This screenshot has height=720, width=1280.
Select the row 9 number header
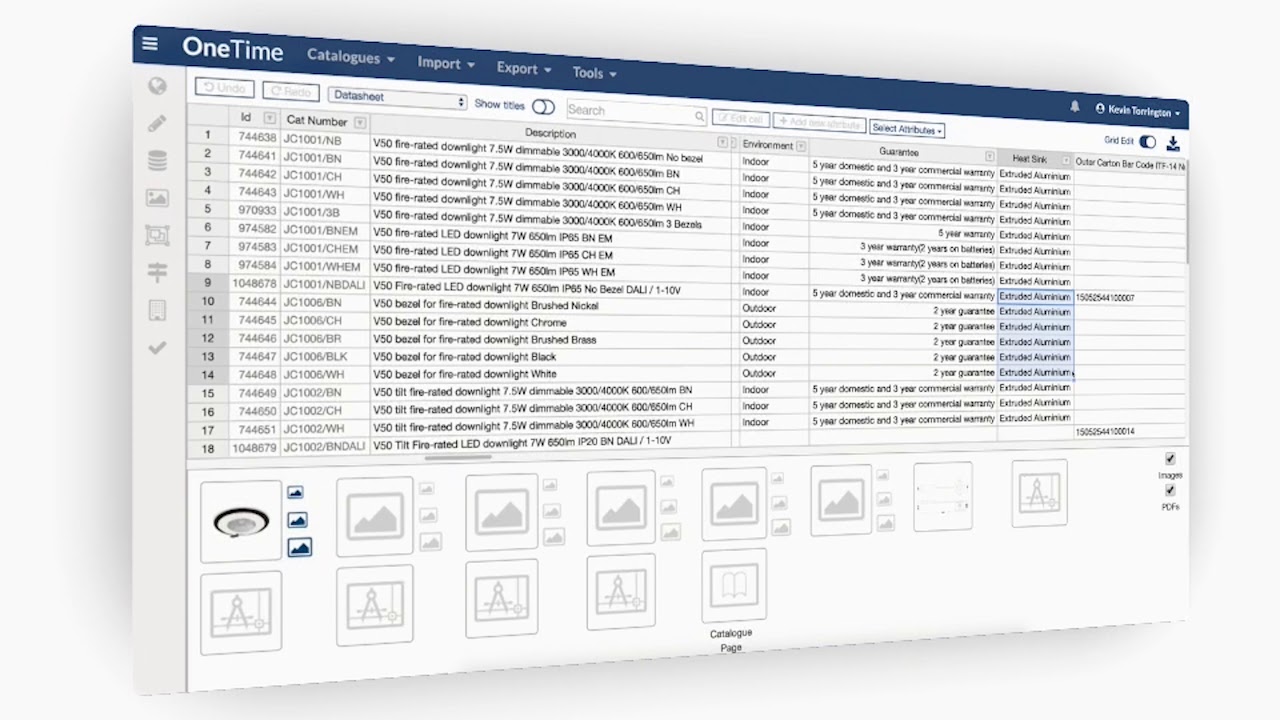click(x=207, y=283)
